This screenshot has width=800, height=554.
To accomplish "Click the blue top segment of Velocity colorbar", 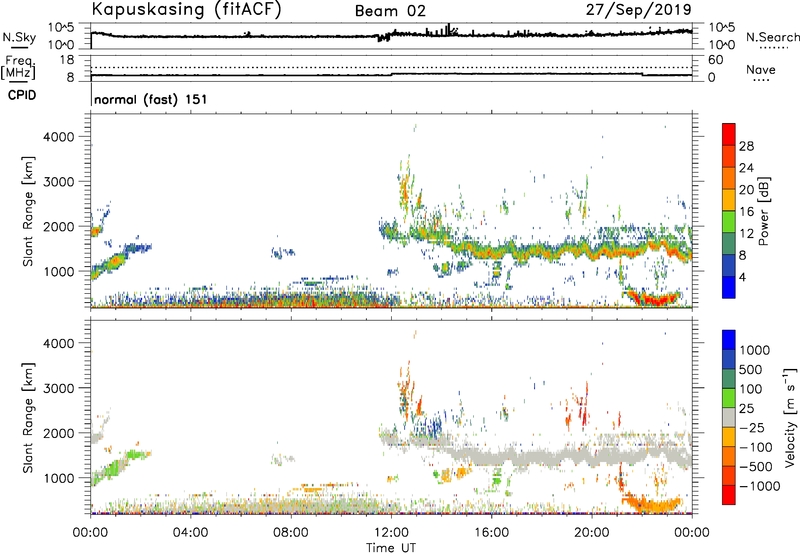I will (x=729, y=340).
